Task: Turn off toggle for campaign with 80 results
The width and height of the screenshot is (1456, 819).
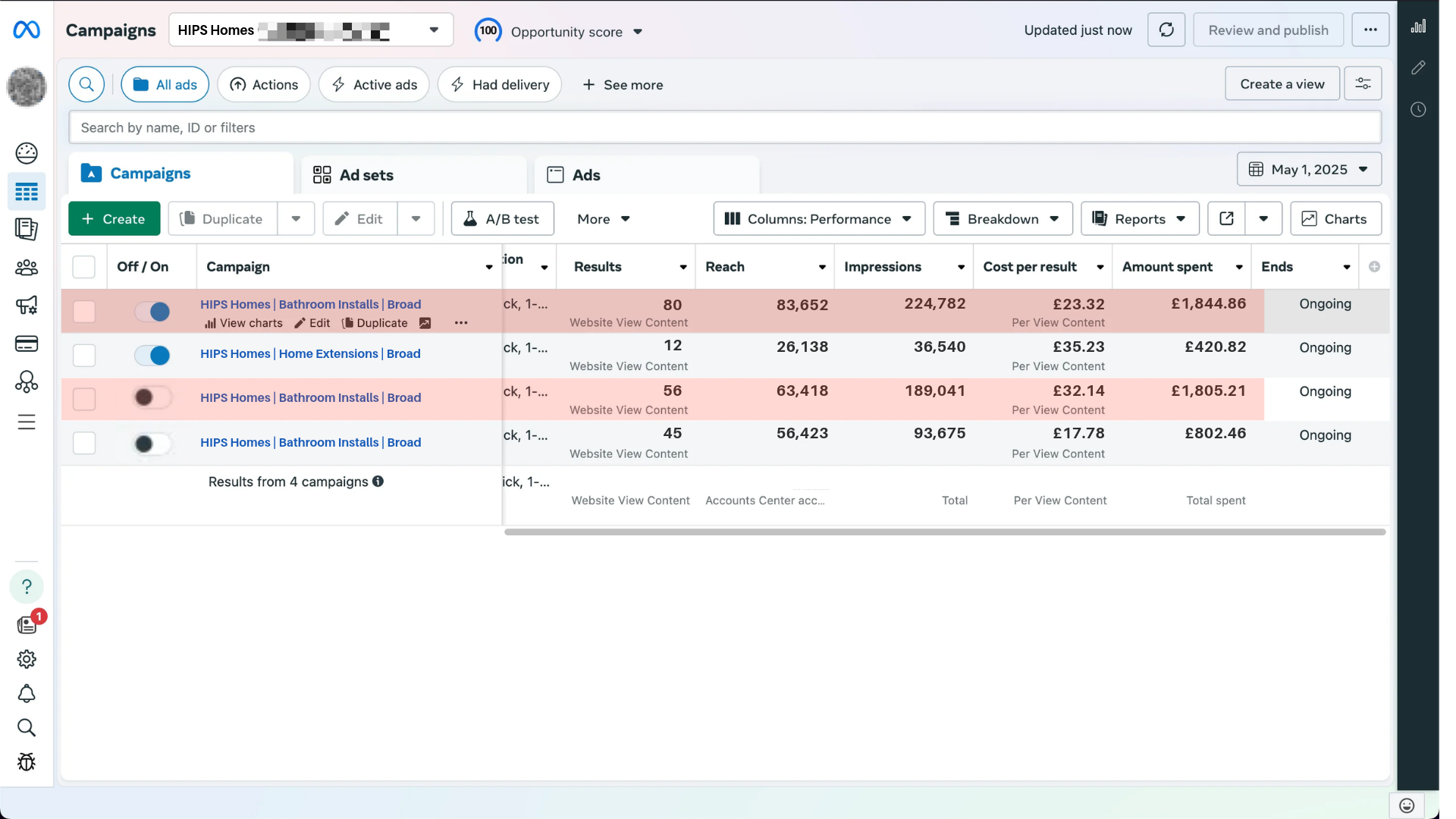Action: coord(152,311)
